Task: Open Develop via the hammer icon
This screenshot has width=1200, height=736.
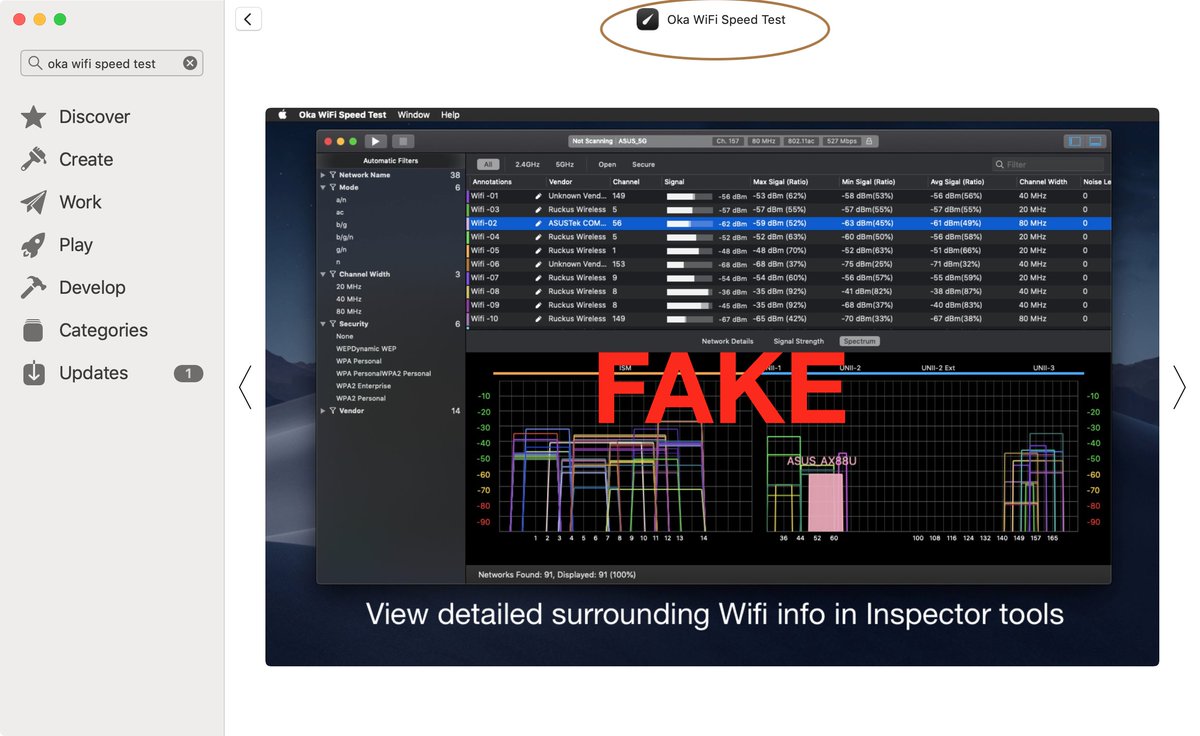Action: click(33, 287)
